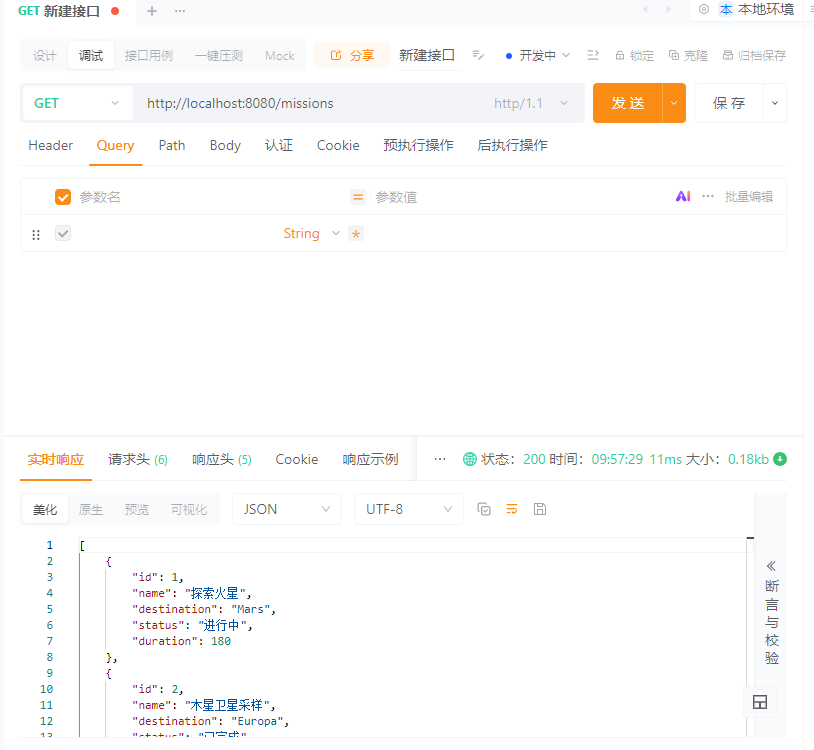814x750 pixels.
Task: Collapse the 断言与校验 panel with double chevron
Action: pyautogui.click(x=771, y=566)
